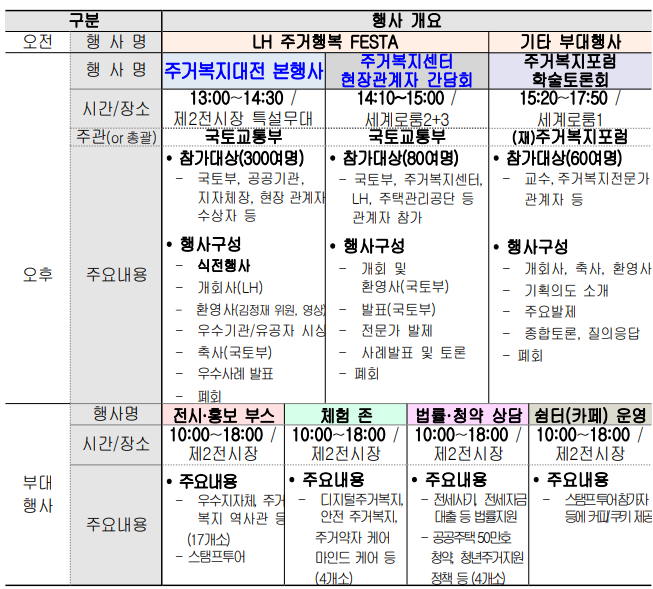This screenshot has width=653, height=589.
Task: Click the '행사 개요' header cell
Action: click(x=407, y=20)
